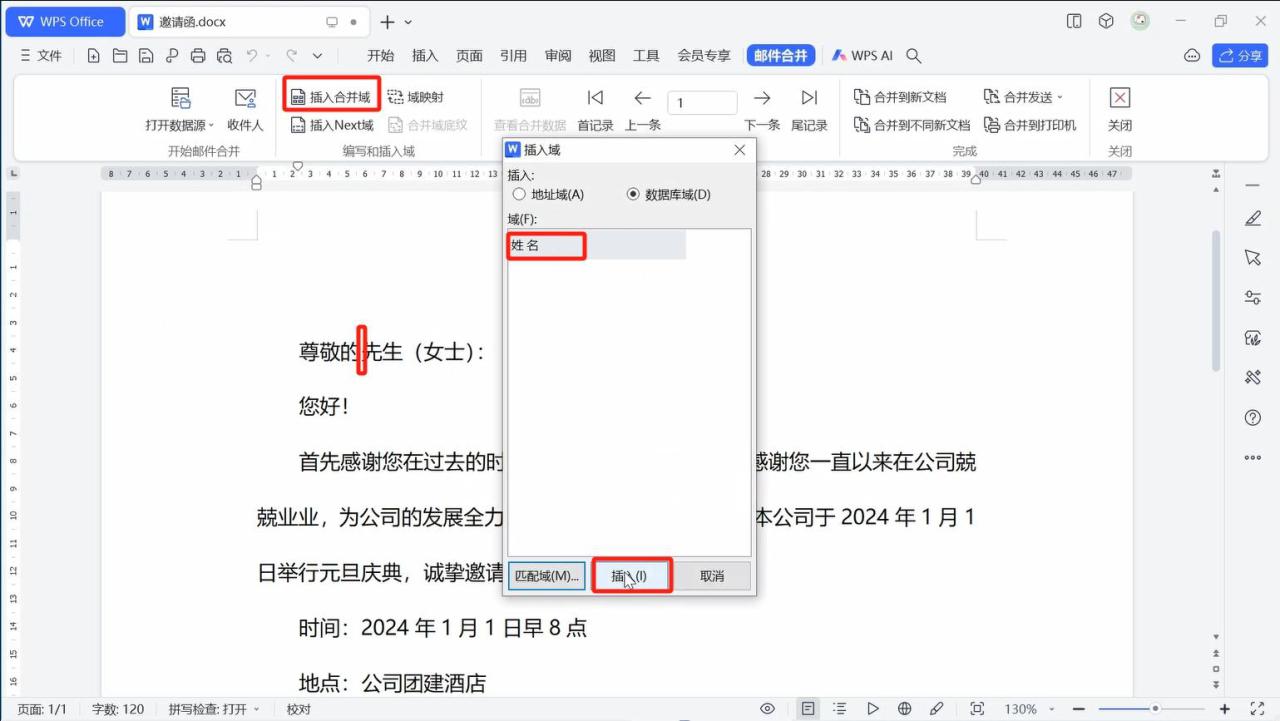Click the print icon in quick access toolbar
The image size is (1280, 721).
[198, 56]
